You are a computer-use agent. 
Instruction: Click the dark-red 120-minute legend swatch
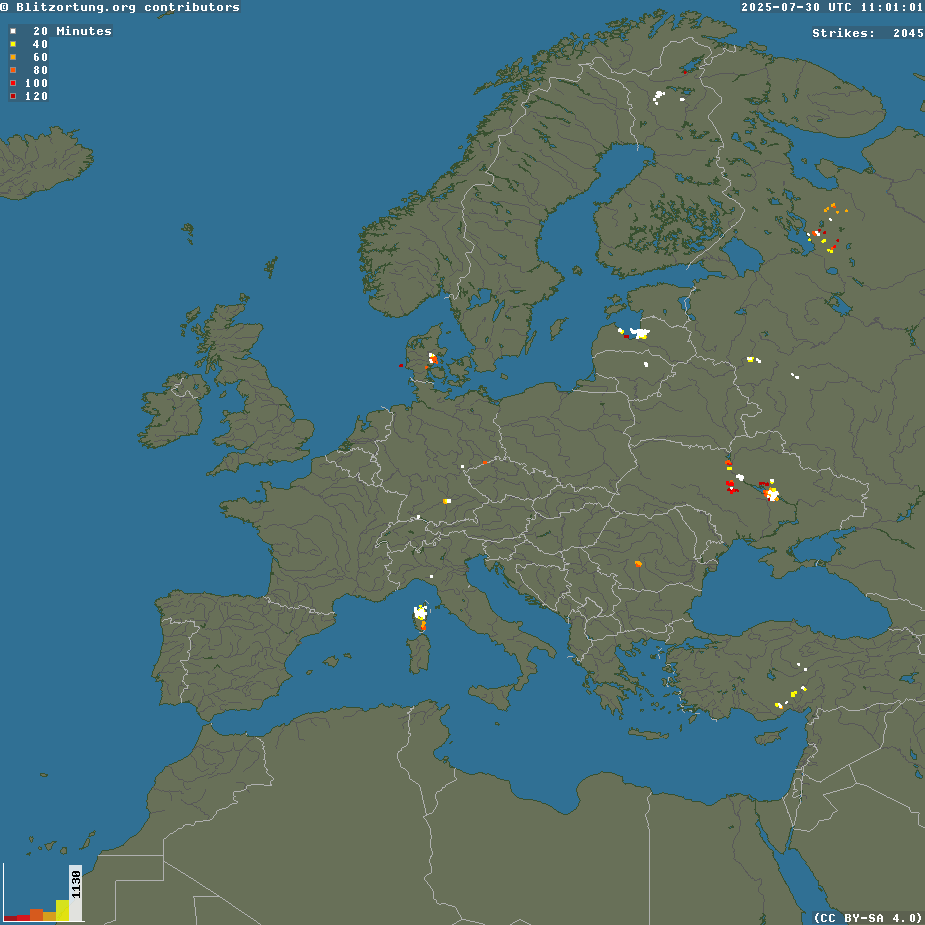click(13, 96)
